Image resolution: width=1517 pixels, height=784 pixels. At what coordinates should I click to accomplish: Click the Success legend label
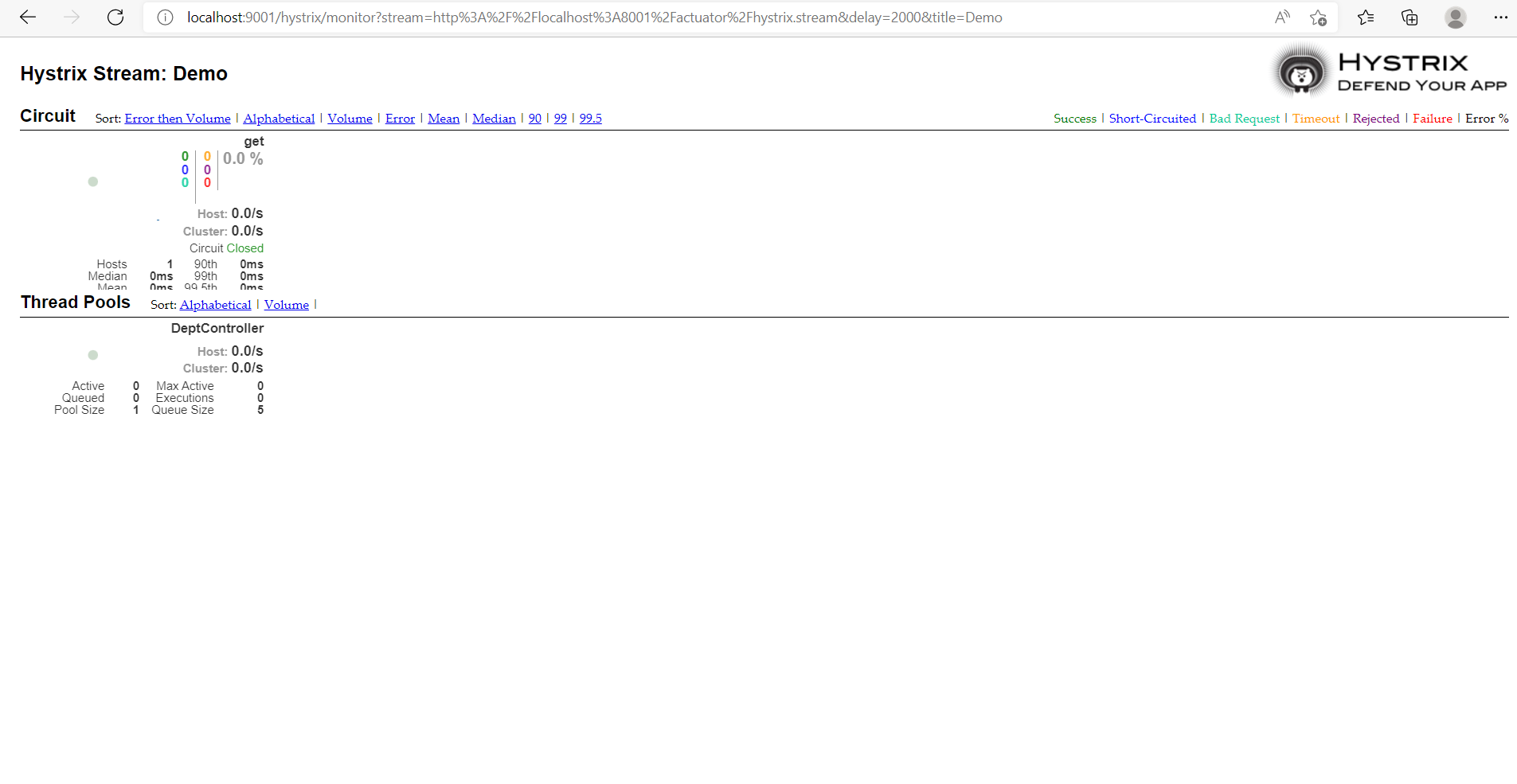(x=1075, y=119)
